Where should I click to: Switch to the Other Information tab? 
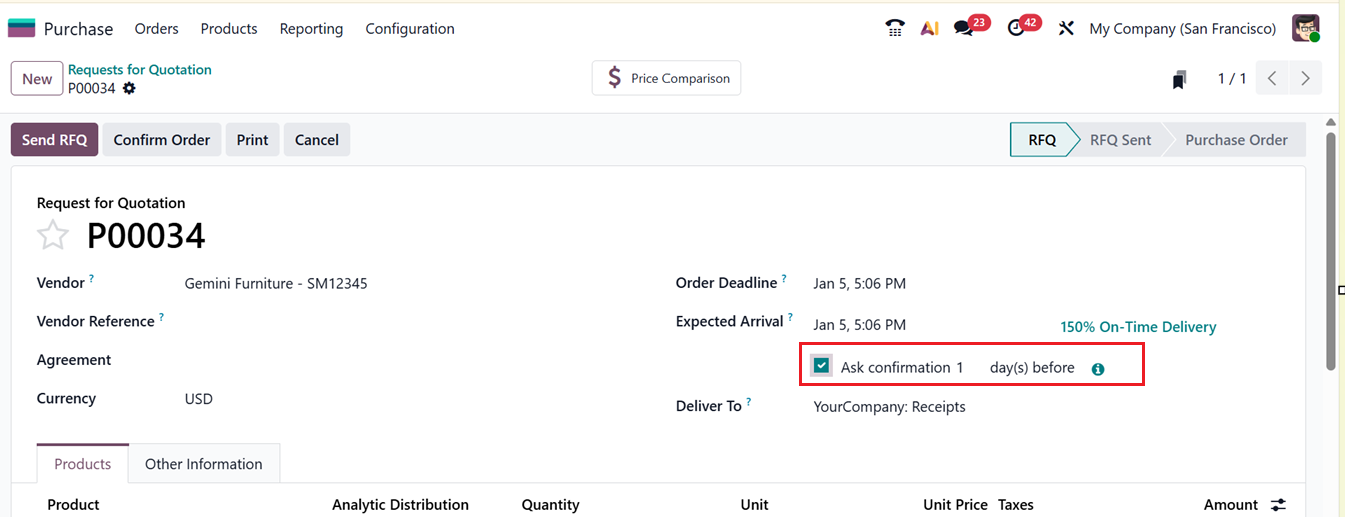(204, 464)
